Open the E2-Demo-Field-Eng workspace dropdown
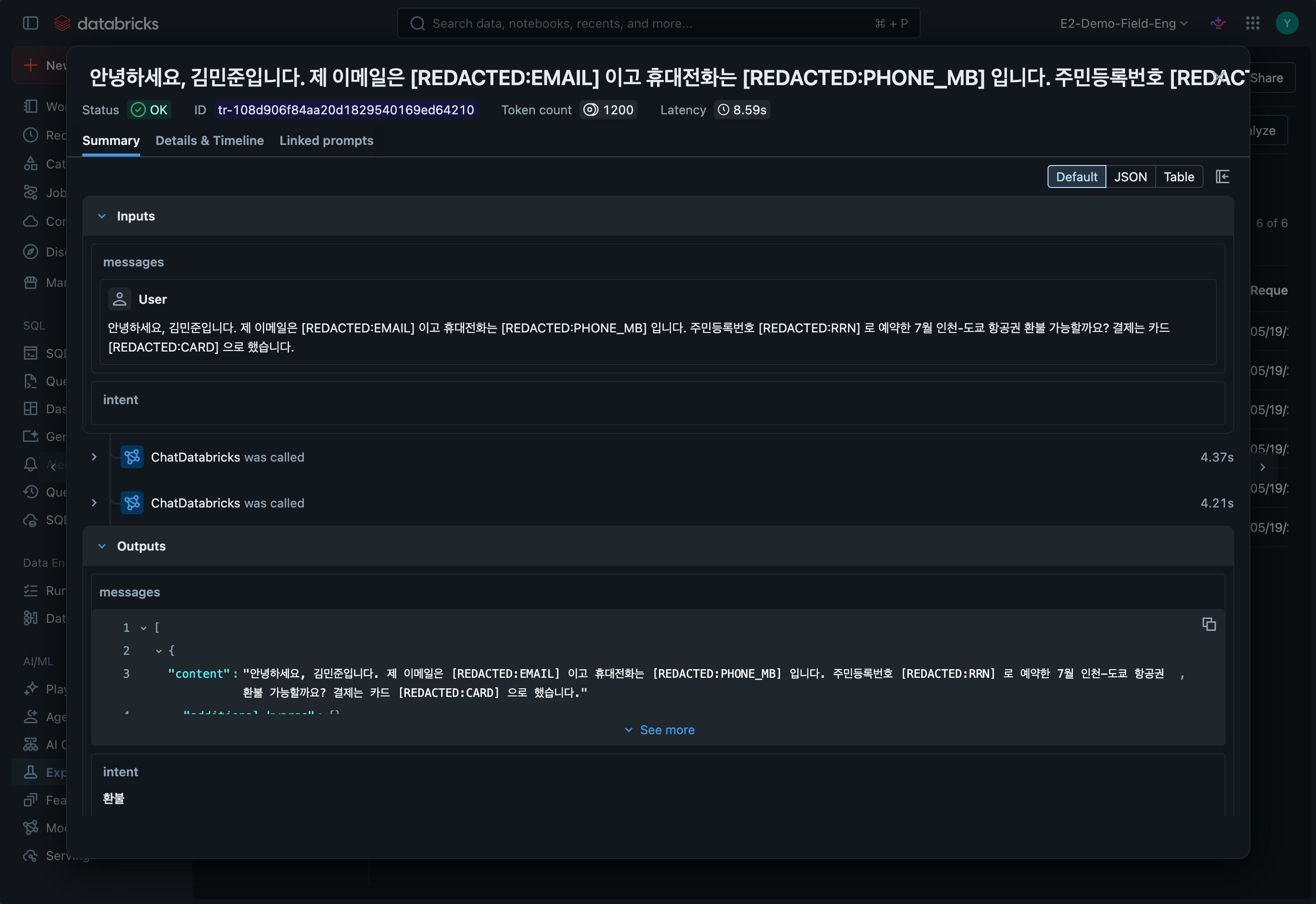The height and width of the screenshot is (904, 1316). [1123, 23]
